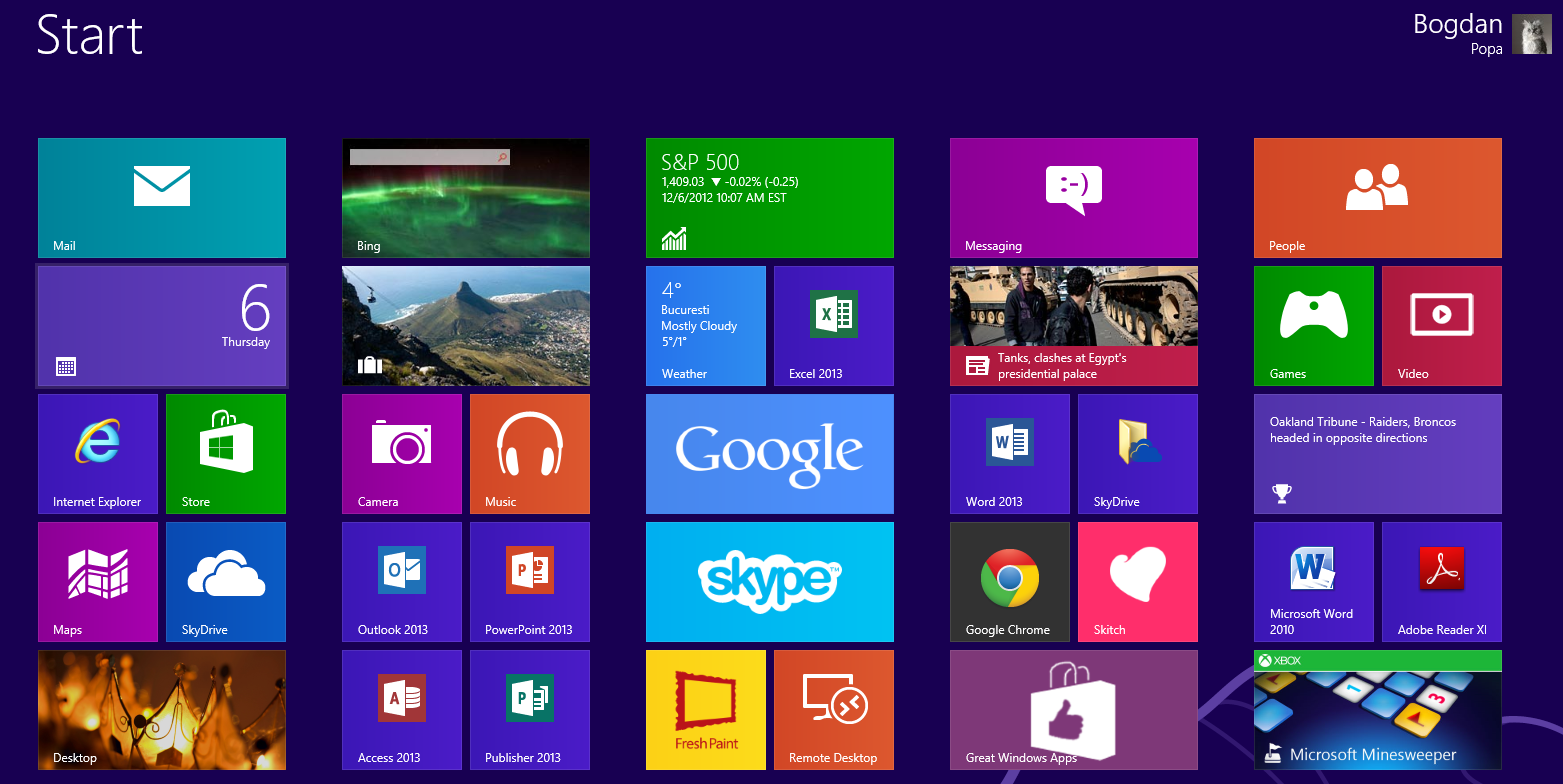
Task: Launch Outlook 2013
Action: (x=402, y=582)
